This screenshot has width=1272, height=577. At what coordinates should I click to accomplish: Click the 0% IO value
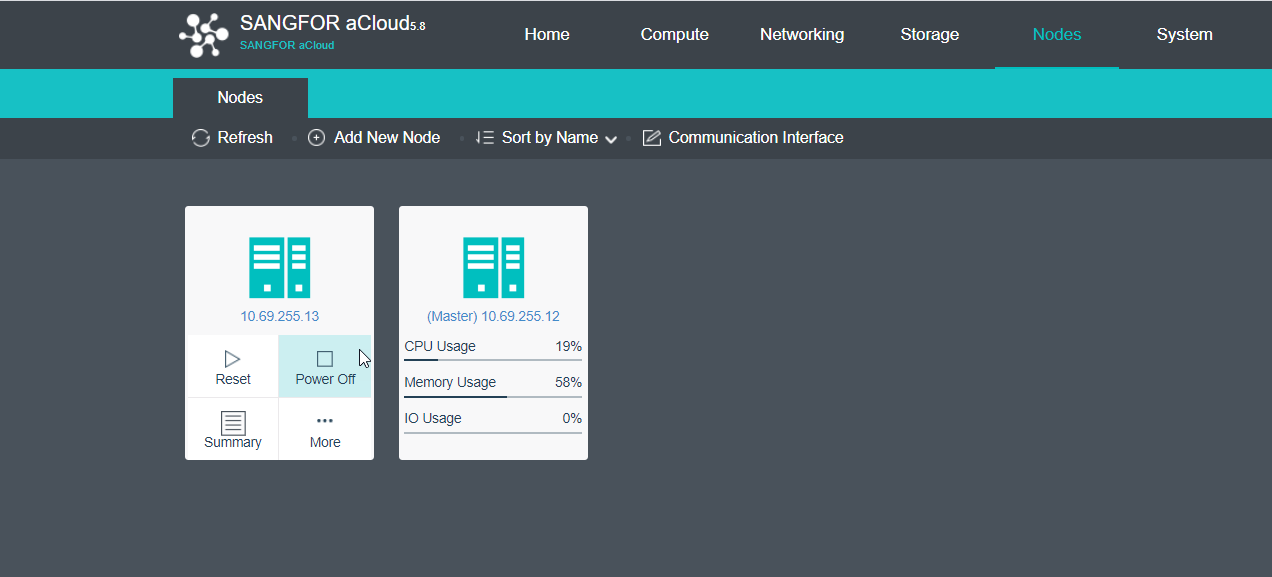572,418
